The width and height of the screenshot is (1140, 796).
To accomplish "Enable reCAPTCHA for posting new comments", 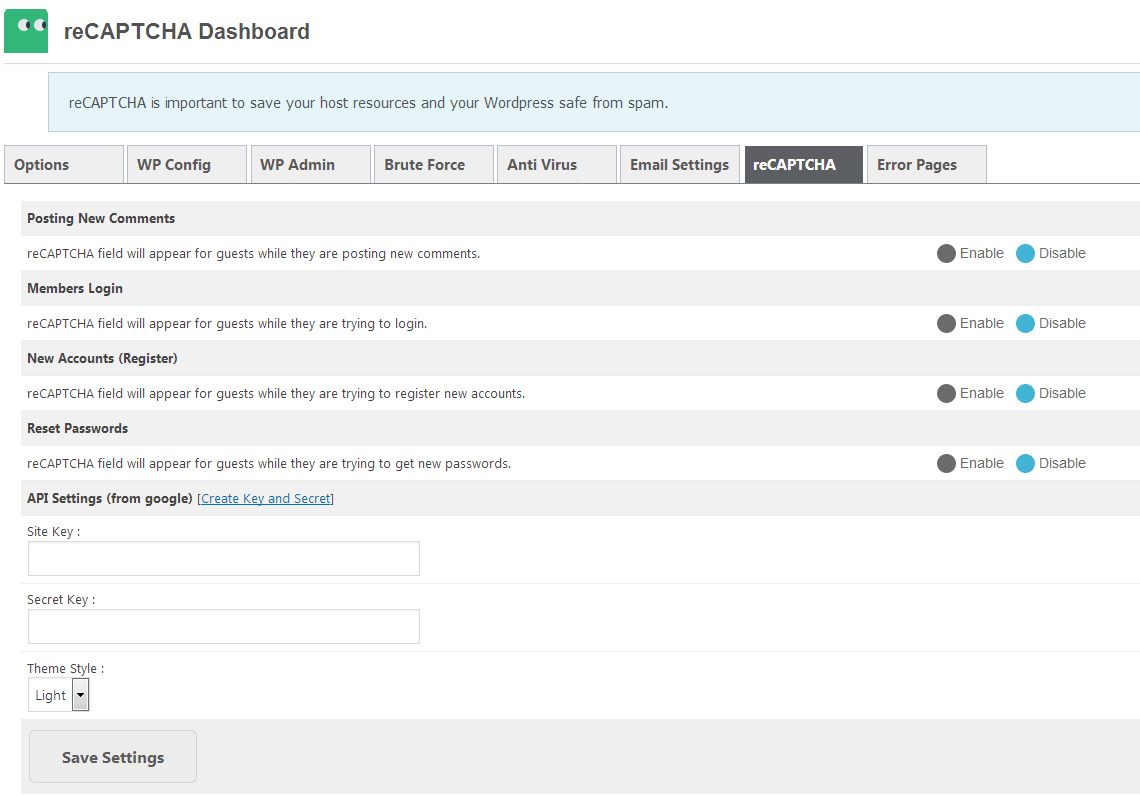I will click(x=946, y=254).
